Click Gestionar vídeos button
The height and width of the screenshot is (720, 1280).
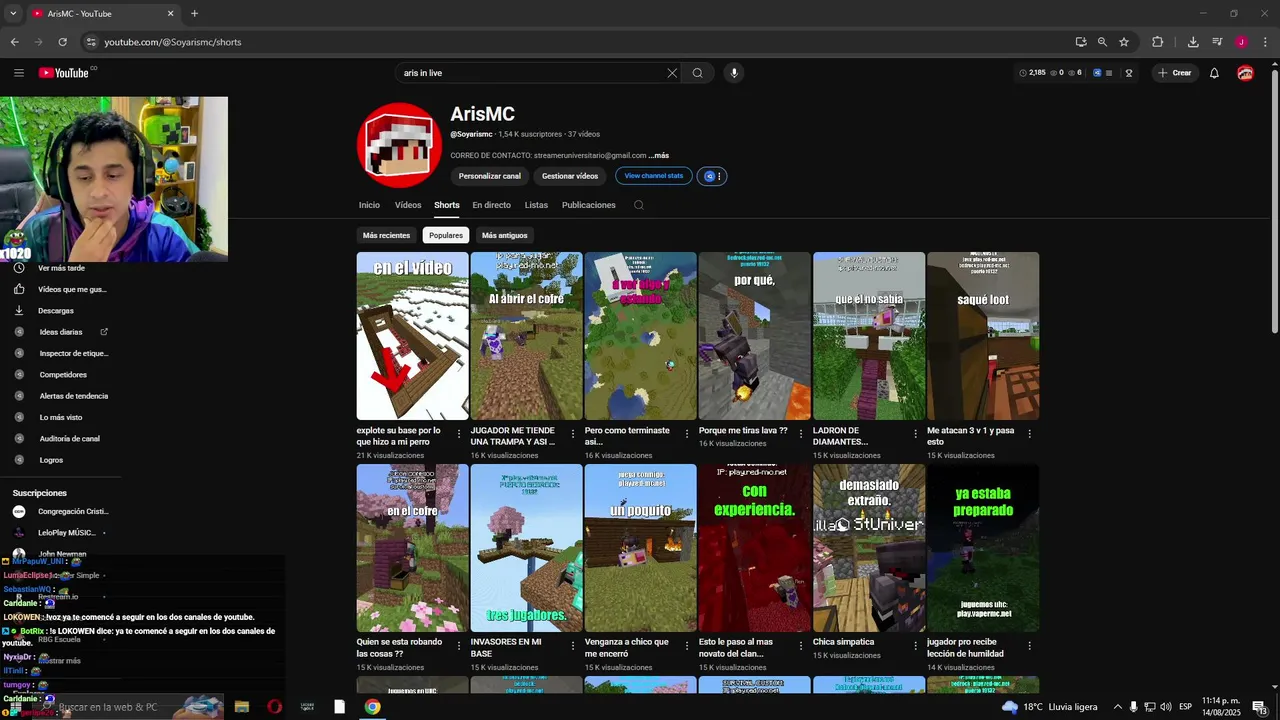coord(570,176)
